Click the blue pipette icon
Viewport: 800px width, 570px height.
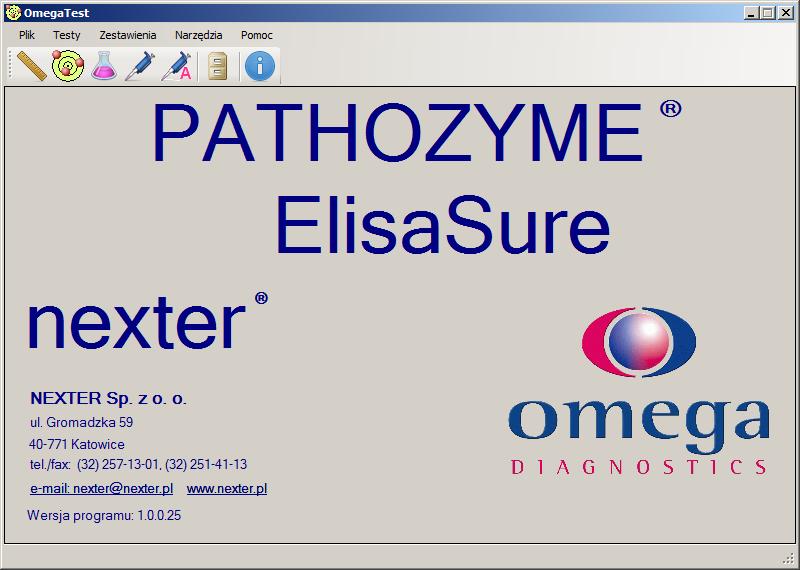tap(140, 67)
